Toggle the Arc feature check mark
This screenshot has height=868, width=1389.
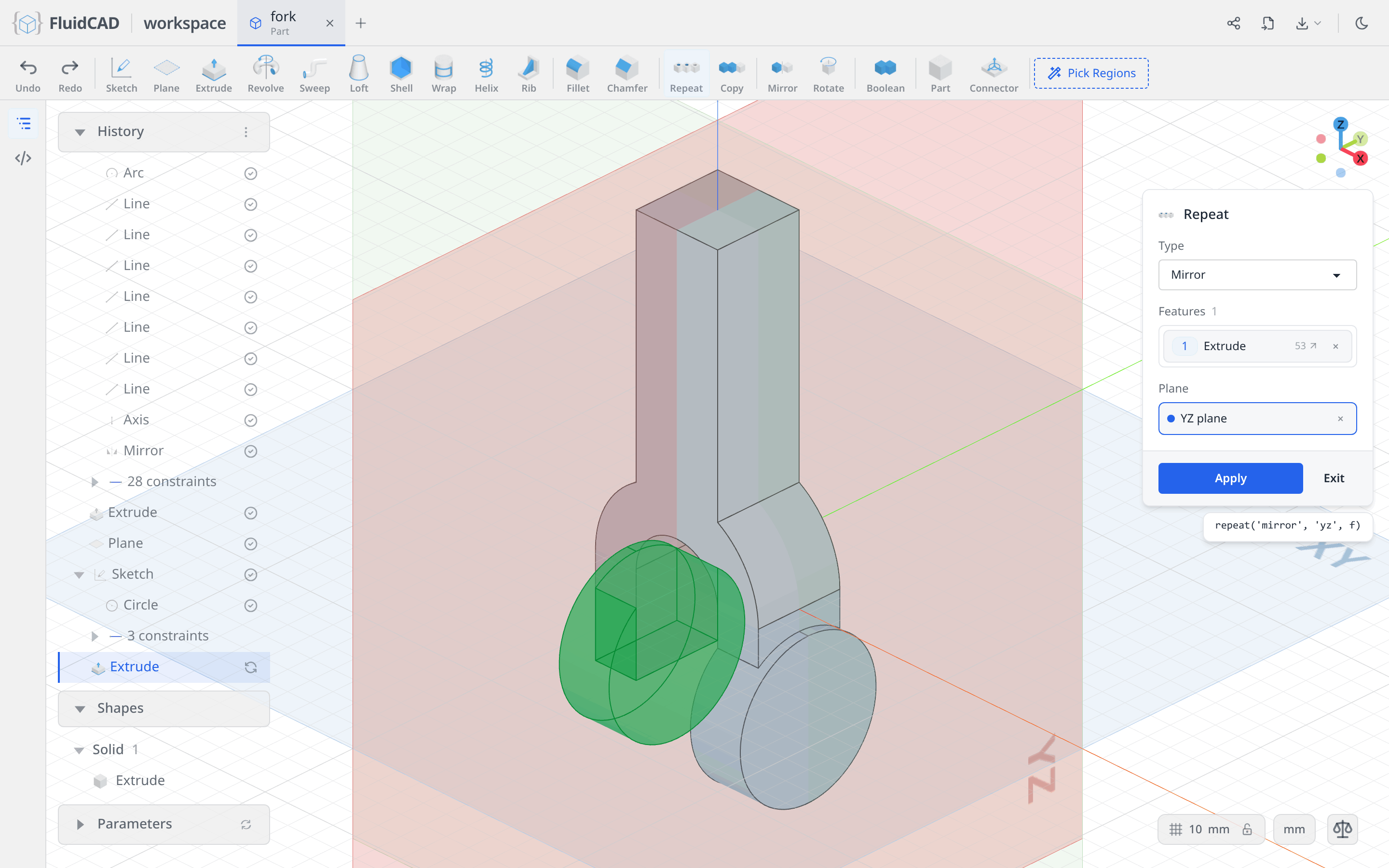coord(250,174)
